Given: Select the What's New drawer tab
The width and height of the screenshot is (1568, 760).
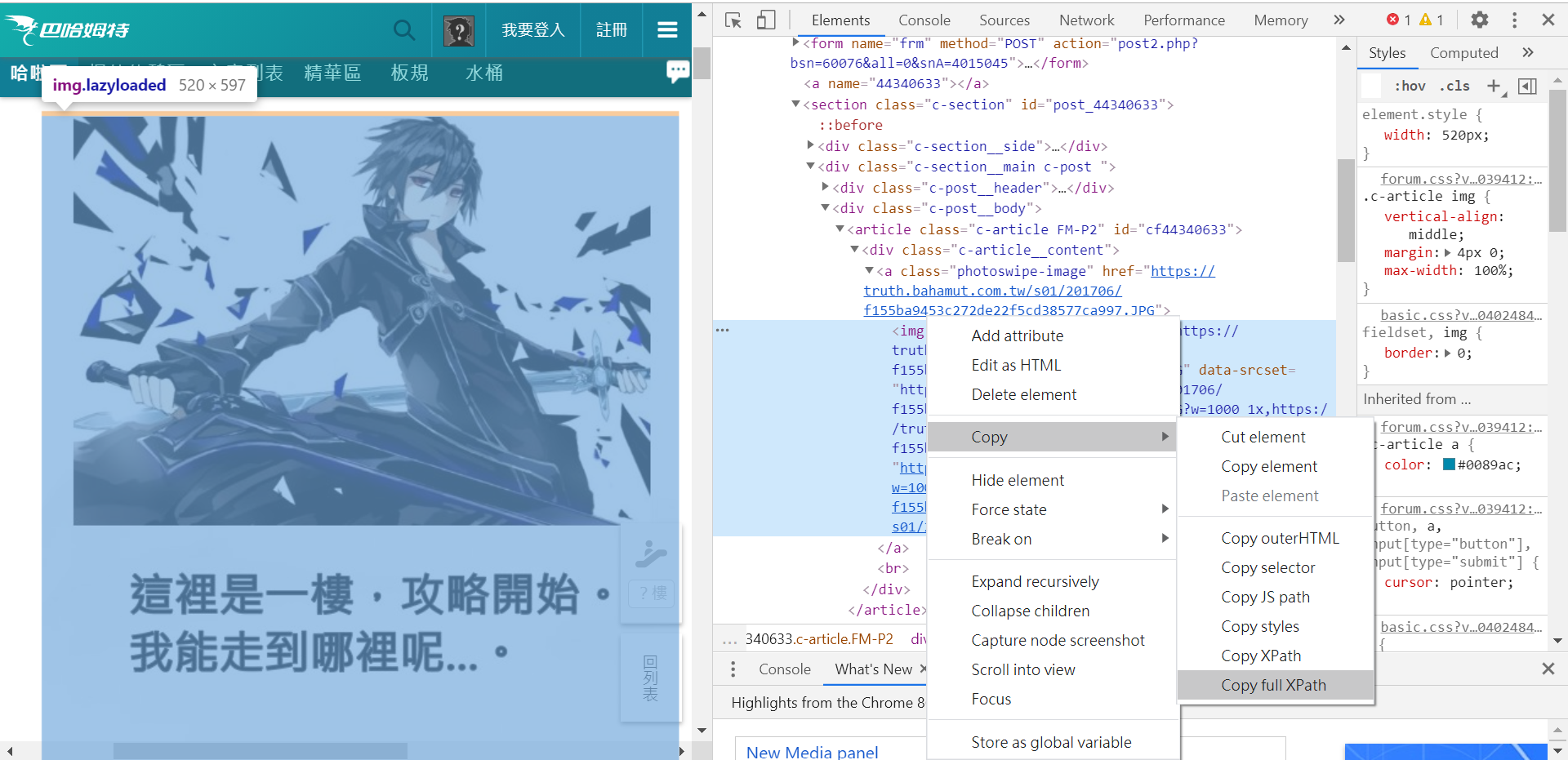Looking at the screenshot, I should [x=873, y=669].
